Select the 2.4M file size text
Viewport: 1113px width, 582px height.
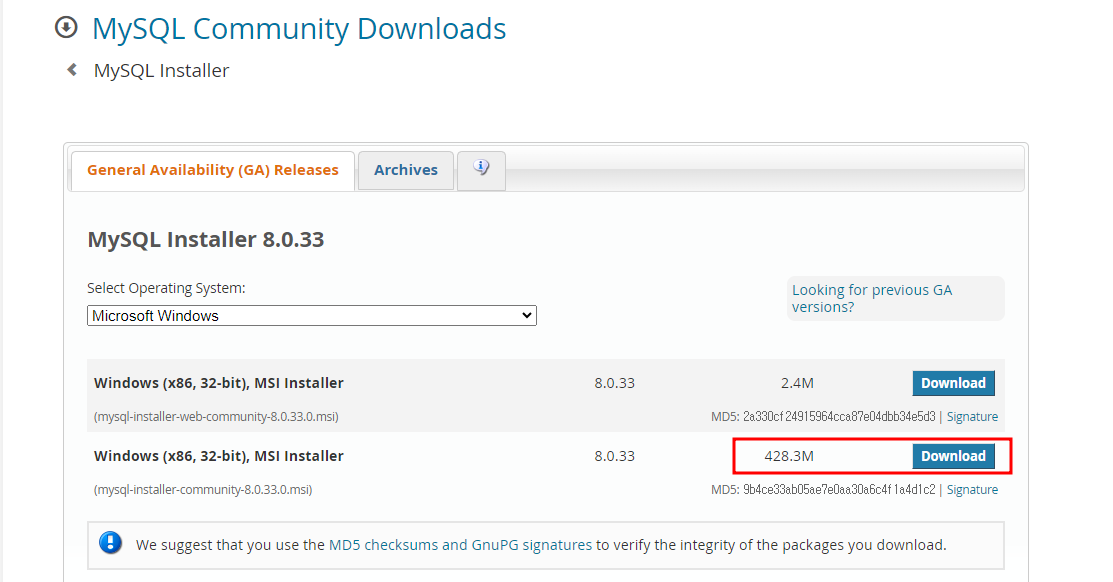797,383
